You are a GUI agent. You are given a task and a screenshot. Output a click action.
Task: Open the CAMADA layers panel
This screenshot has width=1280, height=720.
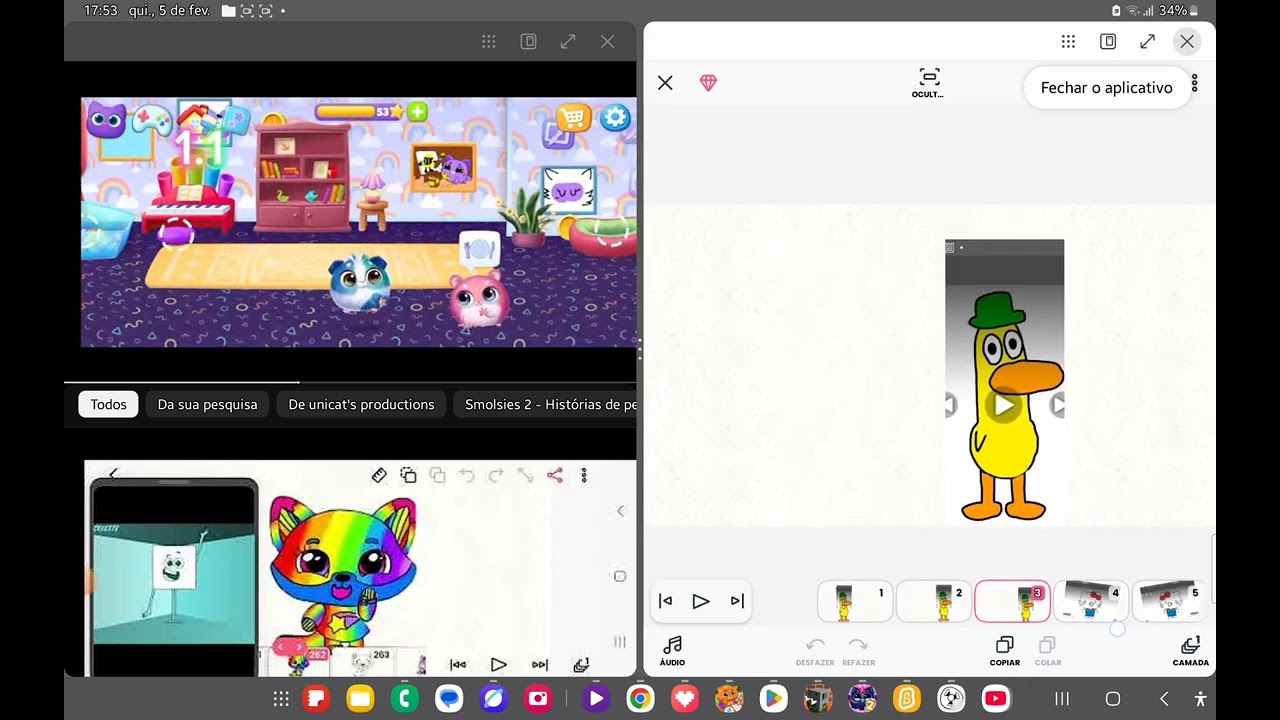[x=1190, y=651]
